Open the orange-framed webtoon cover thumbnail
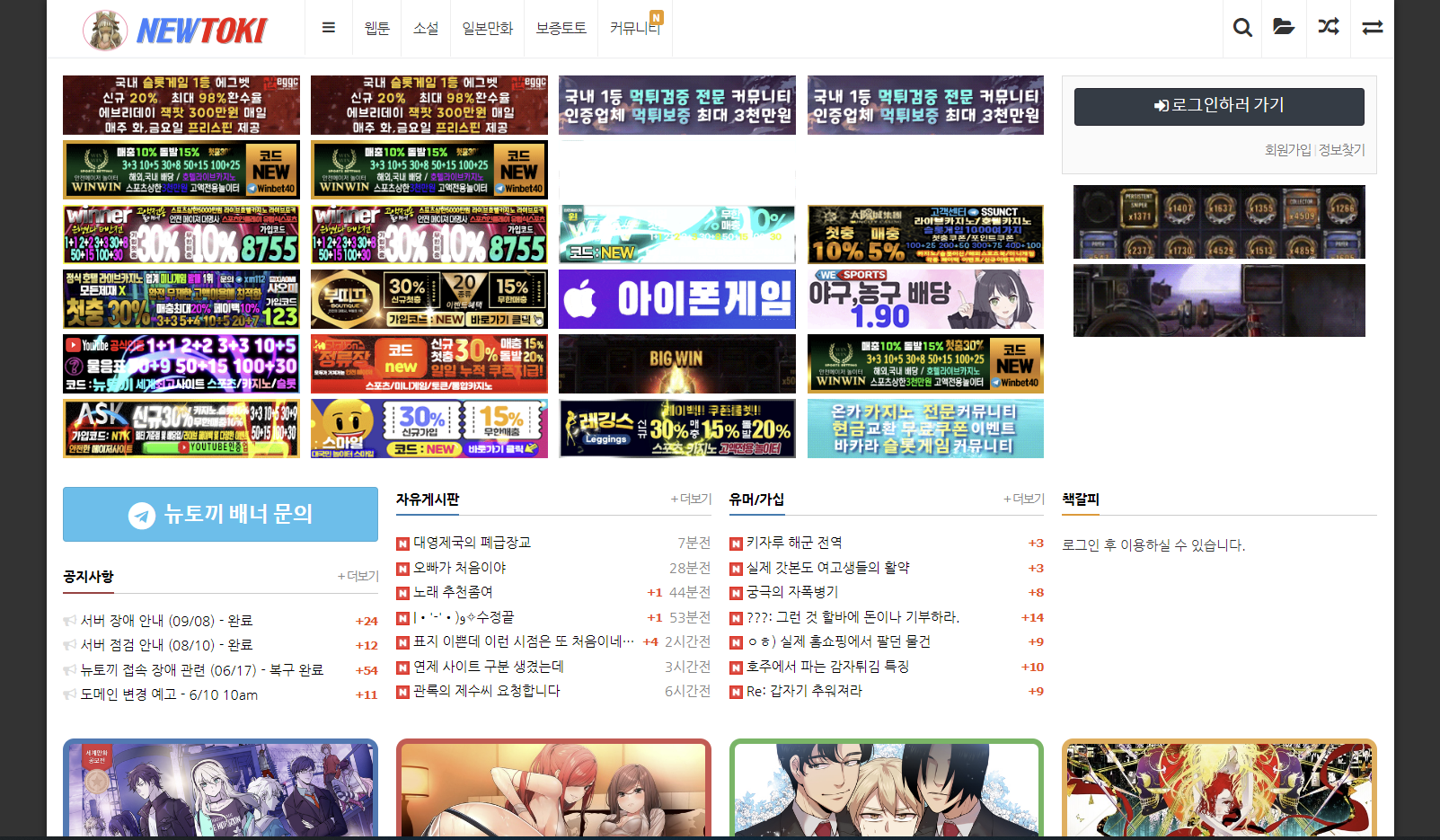Viewport: 1440px width, 840px height. click(x=1219, y=788)
